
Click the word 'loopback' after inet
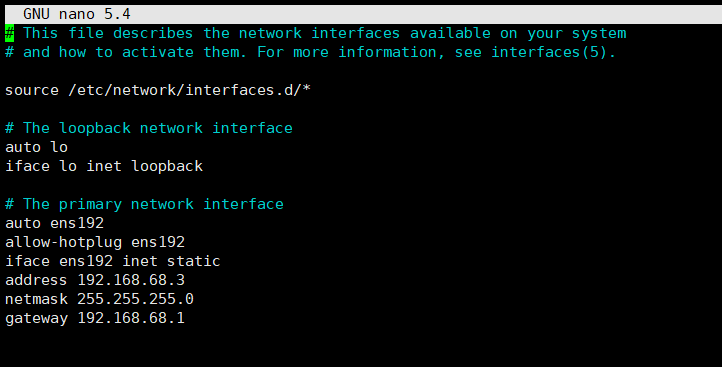pos(167,166)
